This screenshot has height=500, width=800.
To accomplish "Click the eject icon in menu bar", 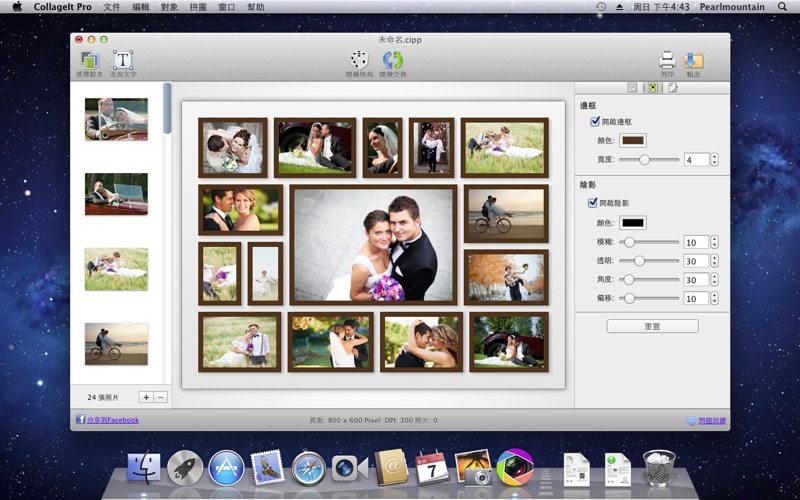I will click(x=619, y=7).
